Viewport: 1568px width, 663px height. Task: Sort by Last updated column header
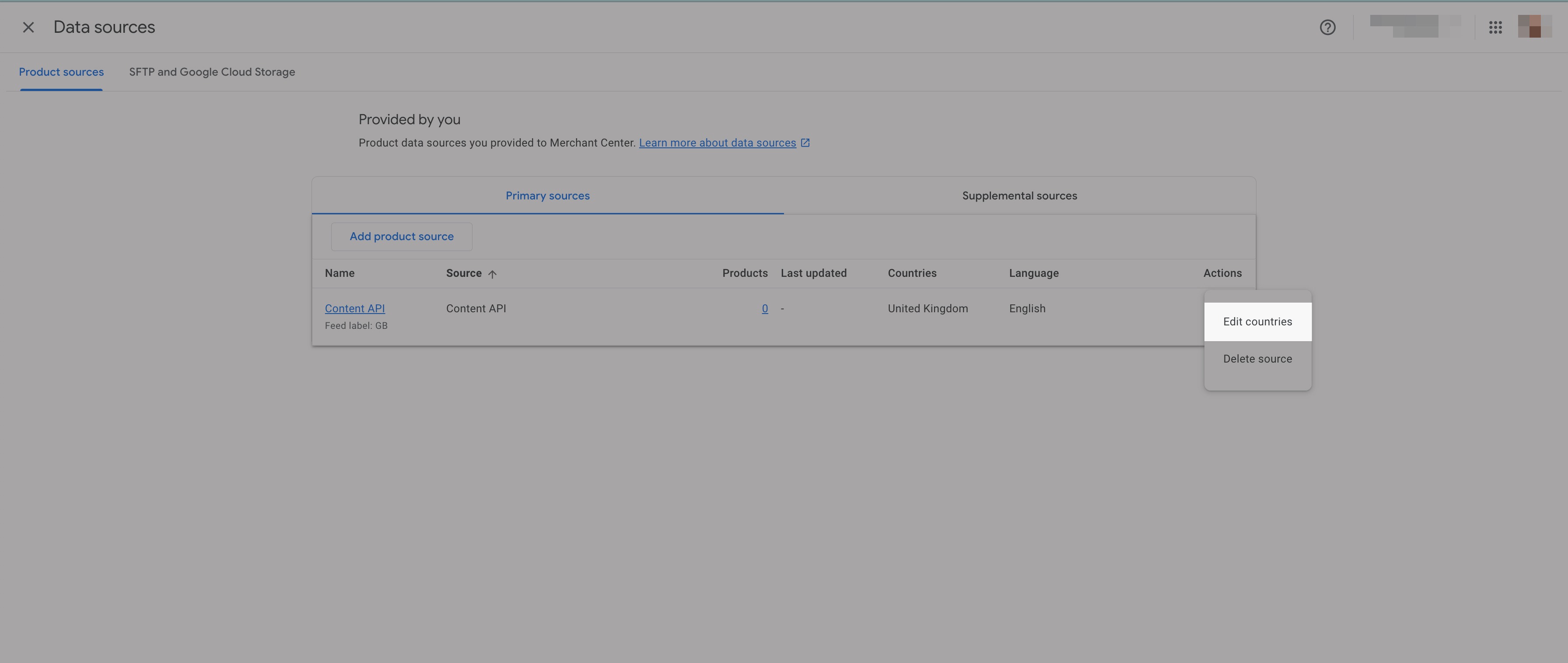813,274
